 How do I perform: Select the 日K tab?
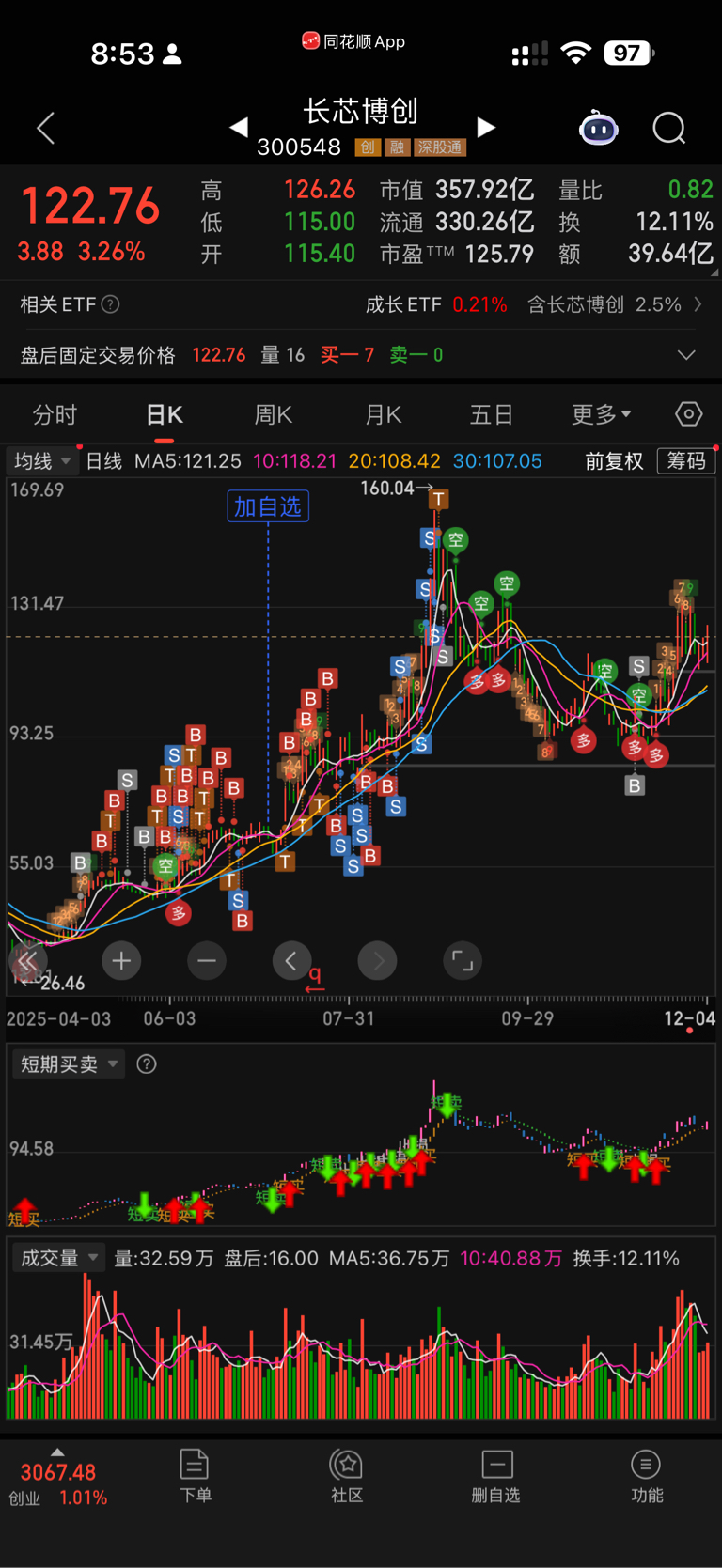coord(165,414)
